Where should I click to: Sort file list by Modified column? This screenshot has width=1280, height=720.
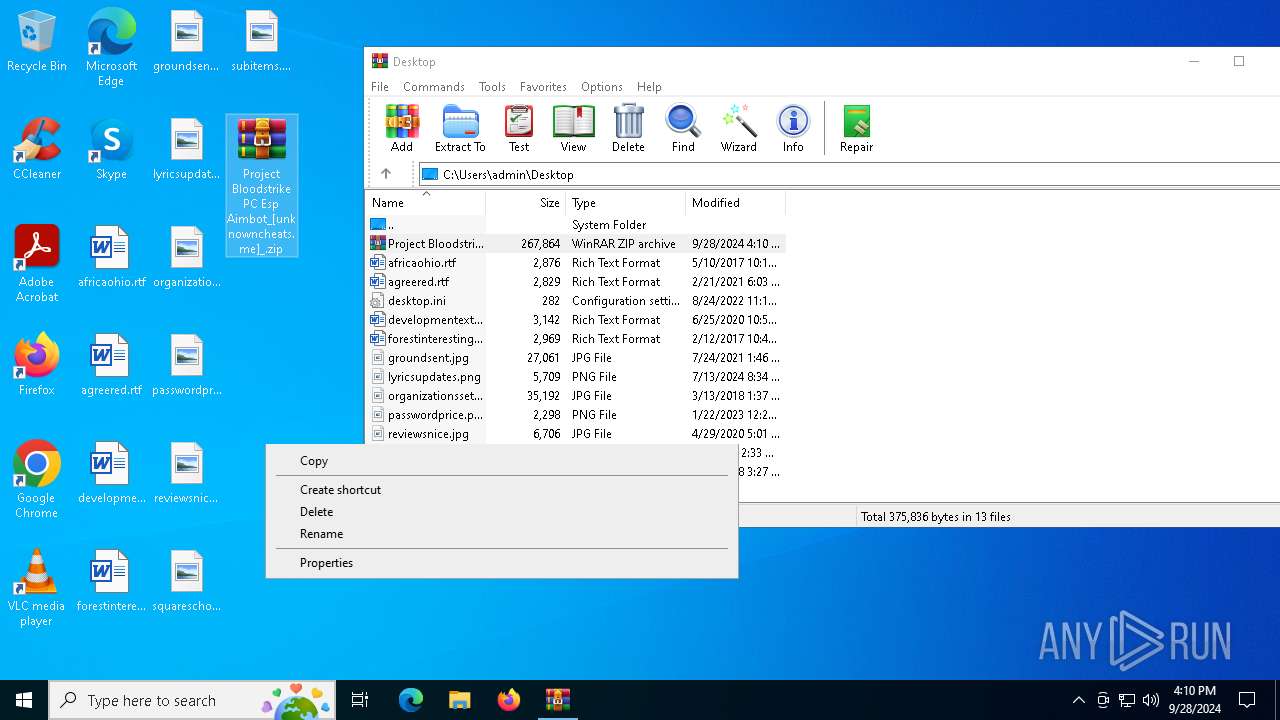point(736,202)
